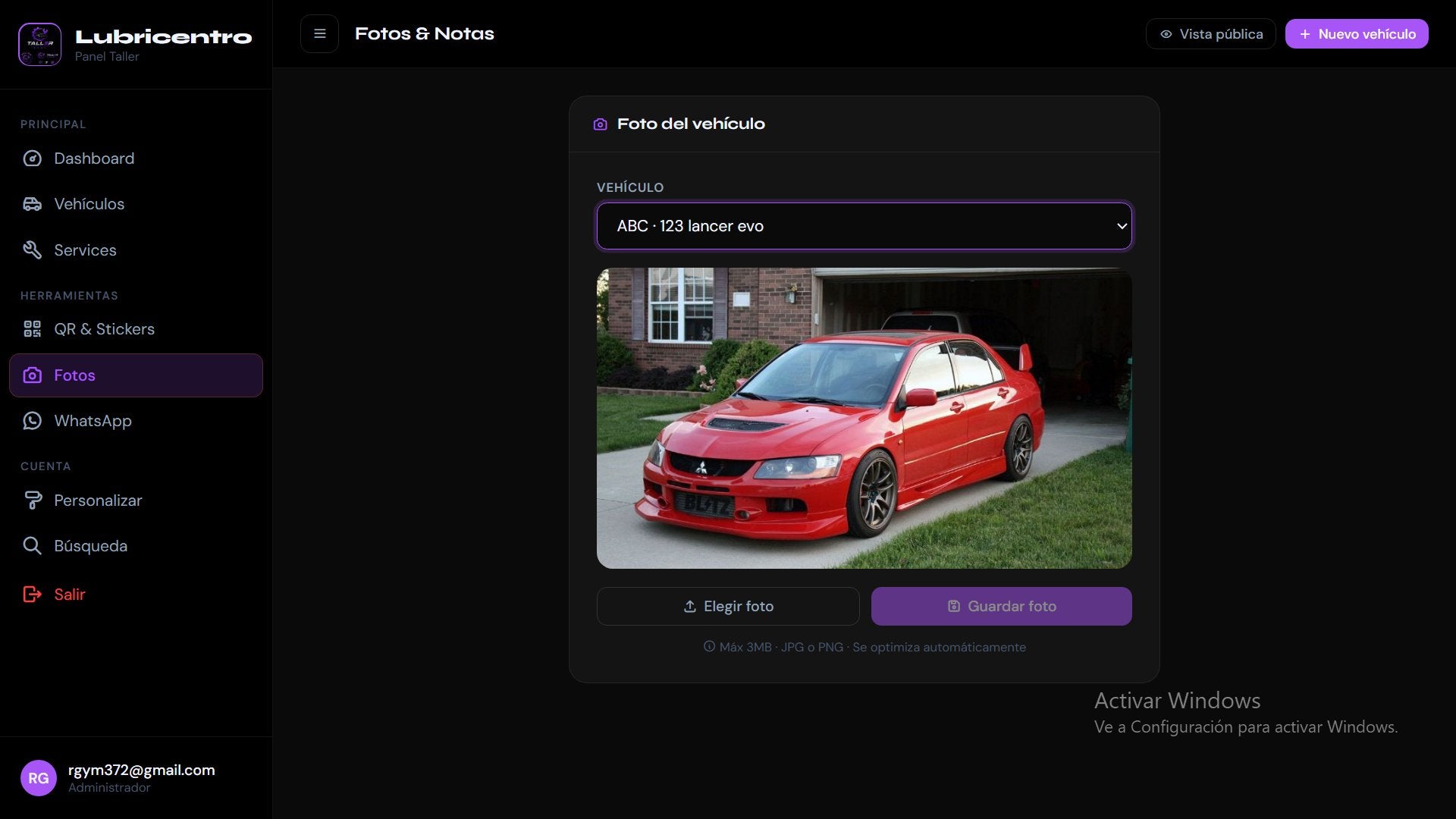Select the active Fotos menu item
The image size is (1456, 819).
(x=136, y=375)
